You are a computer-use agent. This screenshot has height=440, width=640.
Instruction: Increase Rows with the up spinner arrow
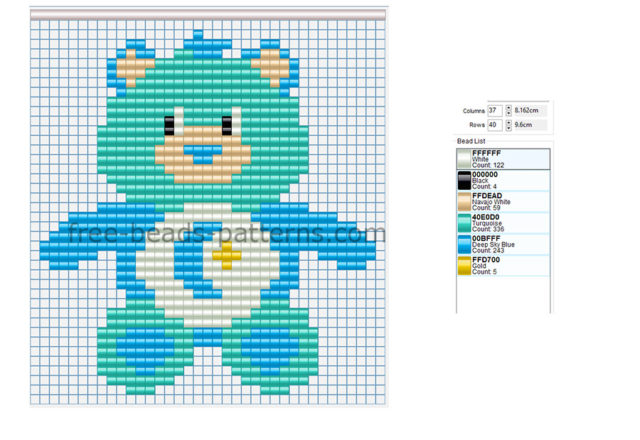tap(509, 122)
